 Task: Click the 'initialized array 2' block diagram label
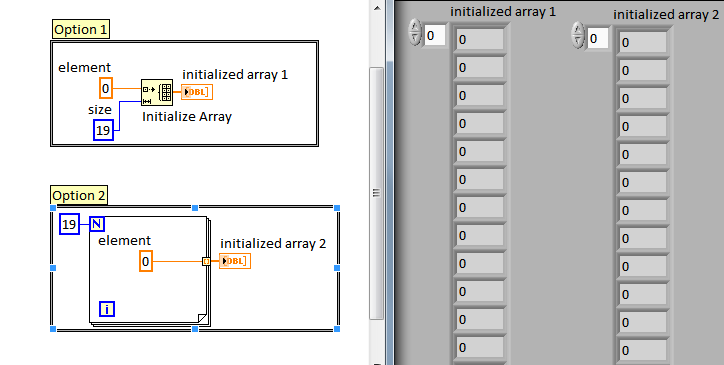tap(273, 243)
